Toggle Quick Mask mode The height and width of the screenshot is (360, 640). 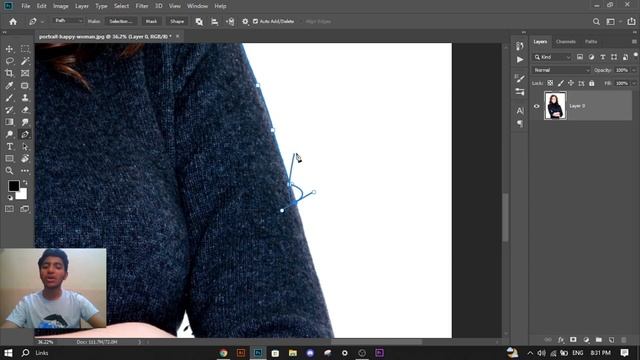click(9, 209)
